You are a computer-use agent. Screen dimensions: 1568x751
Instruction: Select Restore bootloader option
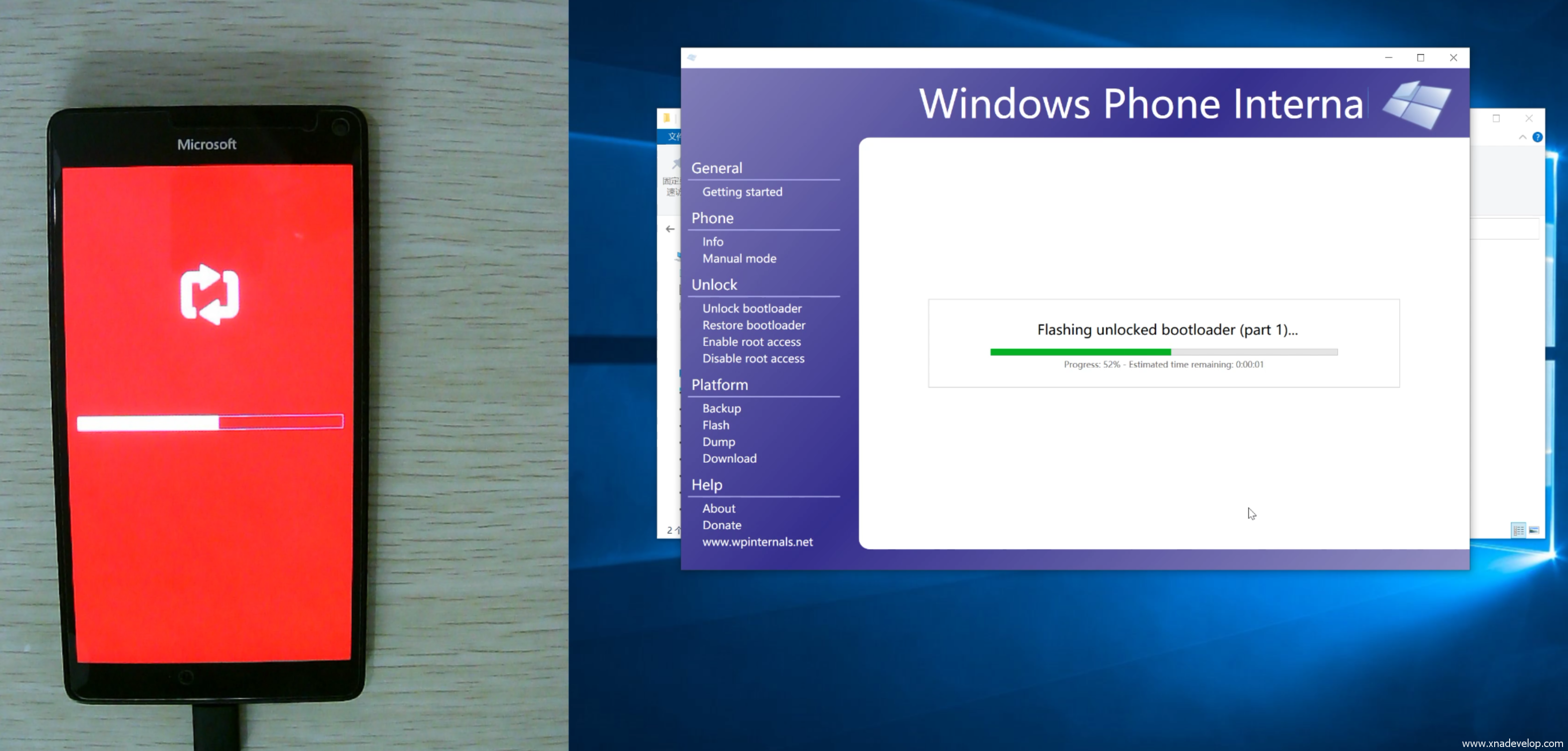pos(753,325)
